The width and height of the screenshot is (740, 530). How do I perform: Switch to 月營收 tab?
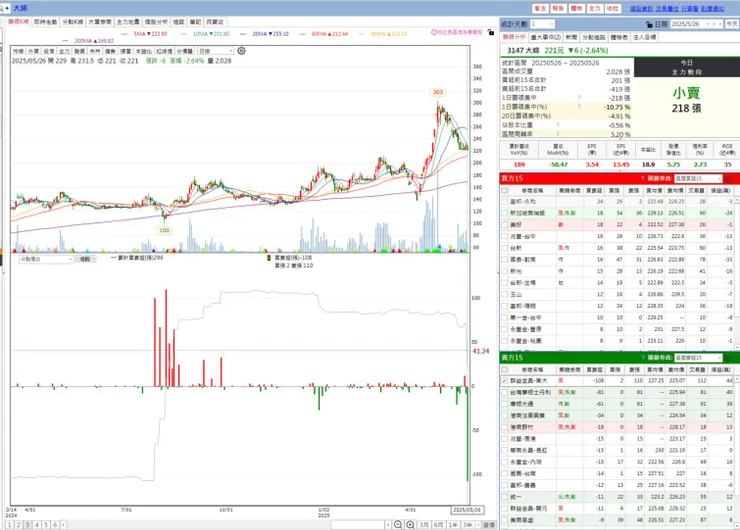215,22
